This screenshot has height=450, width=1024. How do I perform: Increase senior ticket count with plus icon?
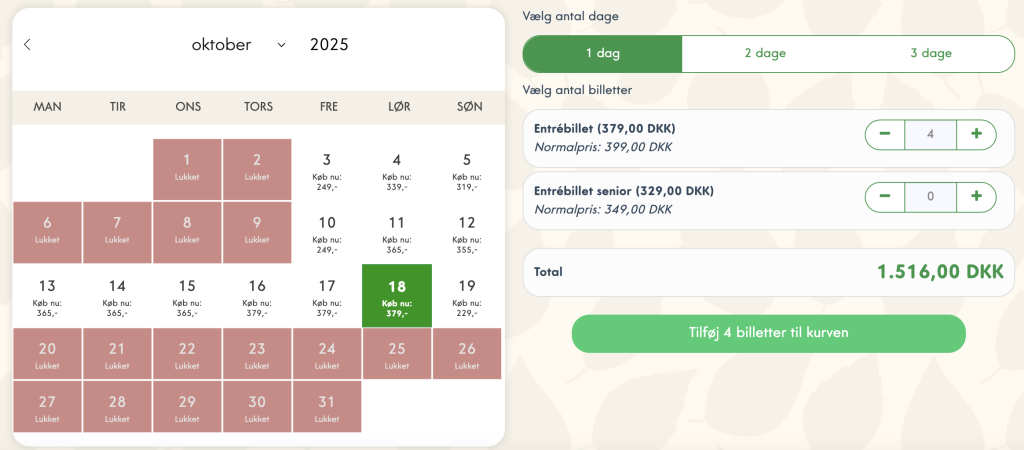pyautogui.click(x=976, y=197)
